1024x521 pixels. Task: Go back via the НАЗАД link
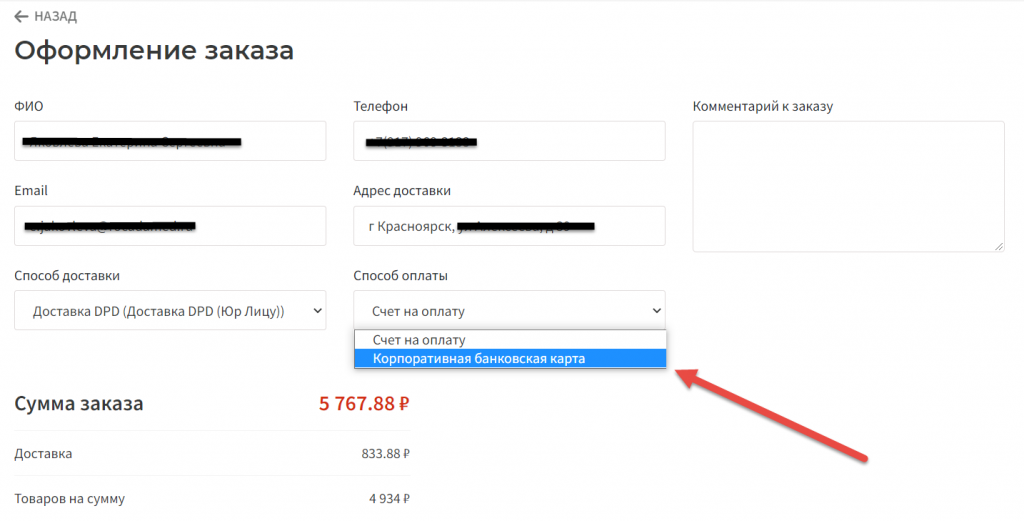pos(55,16)
